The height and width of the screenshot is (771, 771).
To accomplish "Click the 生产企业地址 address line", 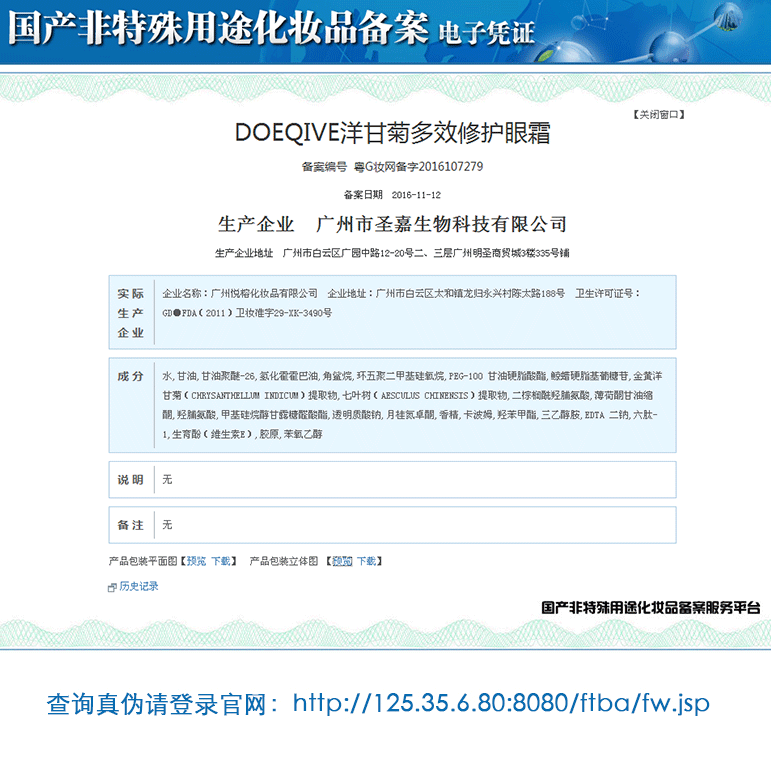I will [392, 253].
